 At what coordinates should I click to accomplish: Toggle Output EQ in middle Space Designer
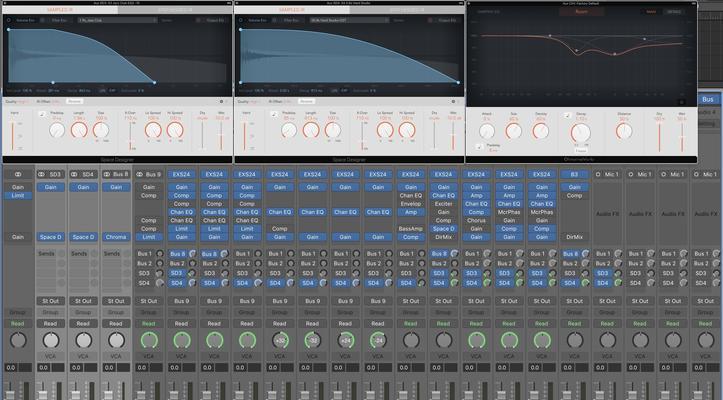(447, 20)
